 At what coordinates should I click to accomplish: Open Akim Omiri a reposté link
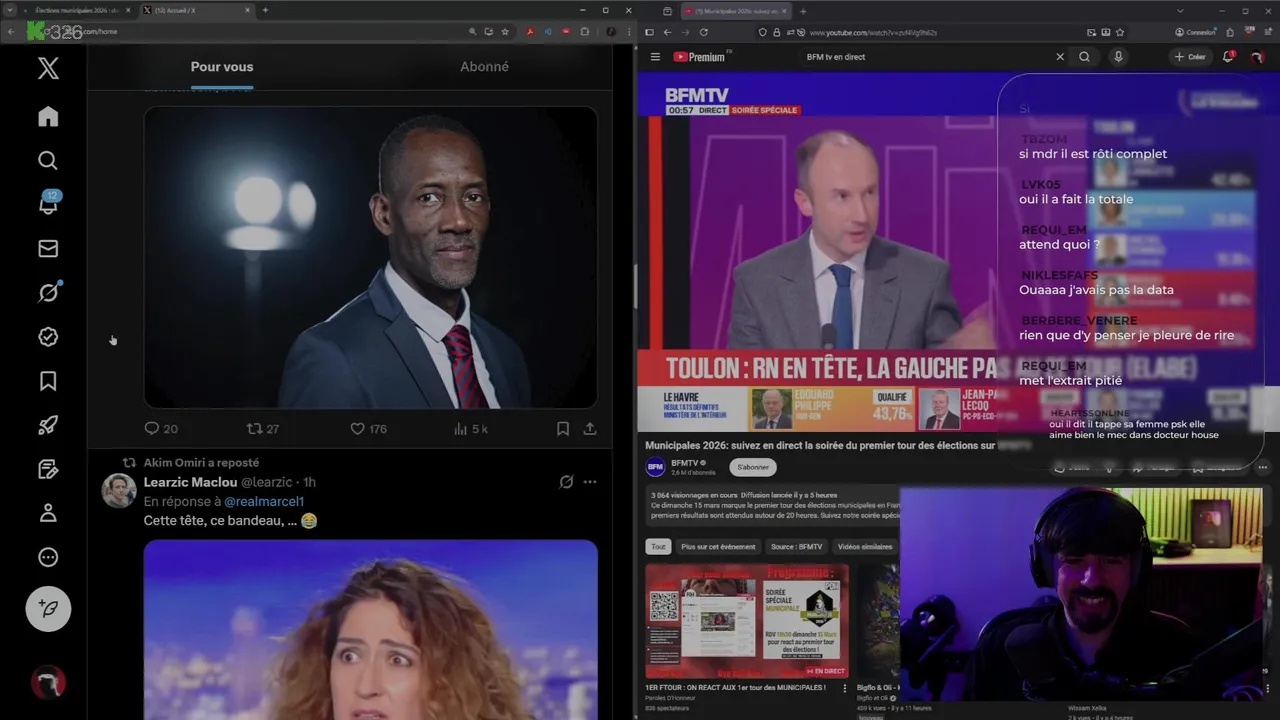(201, 463)
